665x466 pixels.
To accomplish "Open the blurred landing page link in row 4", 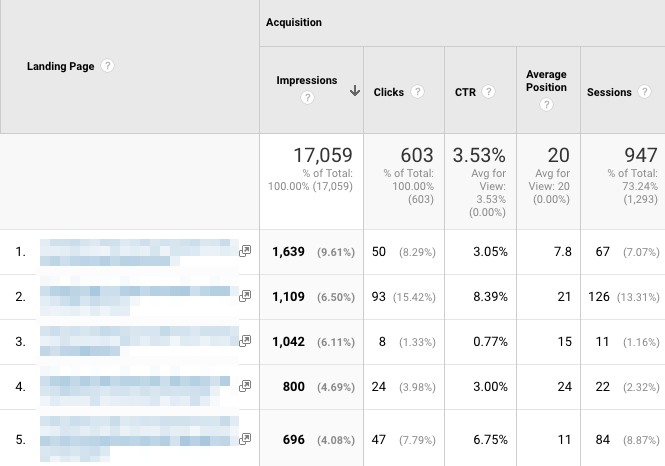I will pyautogui.click(x=135, y=386).
